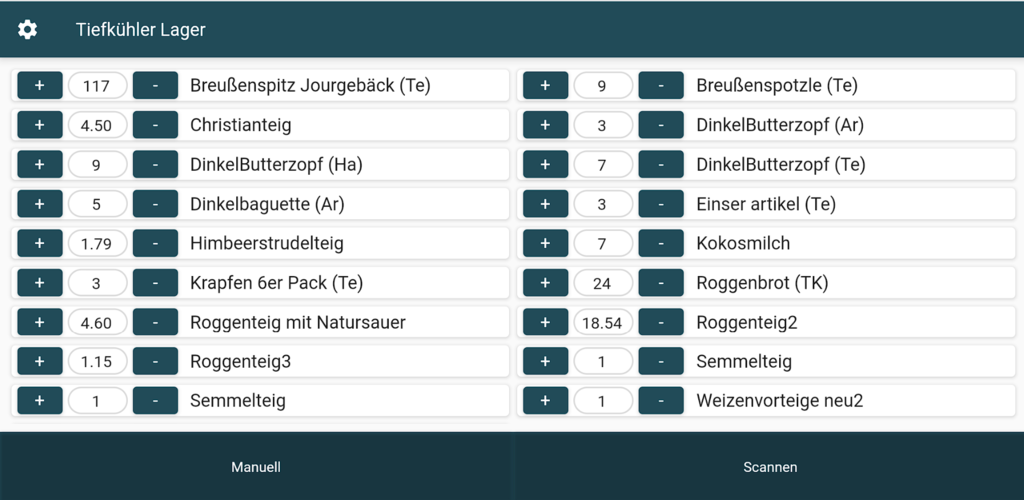Click the Roggenteig2 quantity field 18.54
The width and height of the screenshot is (1024, 500).
(x=603, y=322)
